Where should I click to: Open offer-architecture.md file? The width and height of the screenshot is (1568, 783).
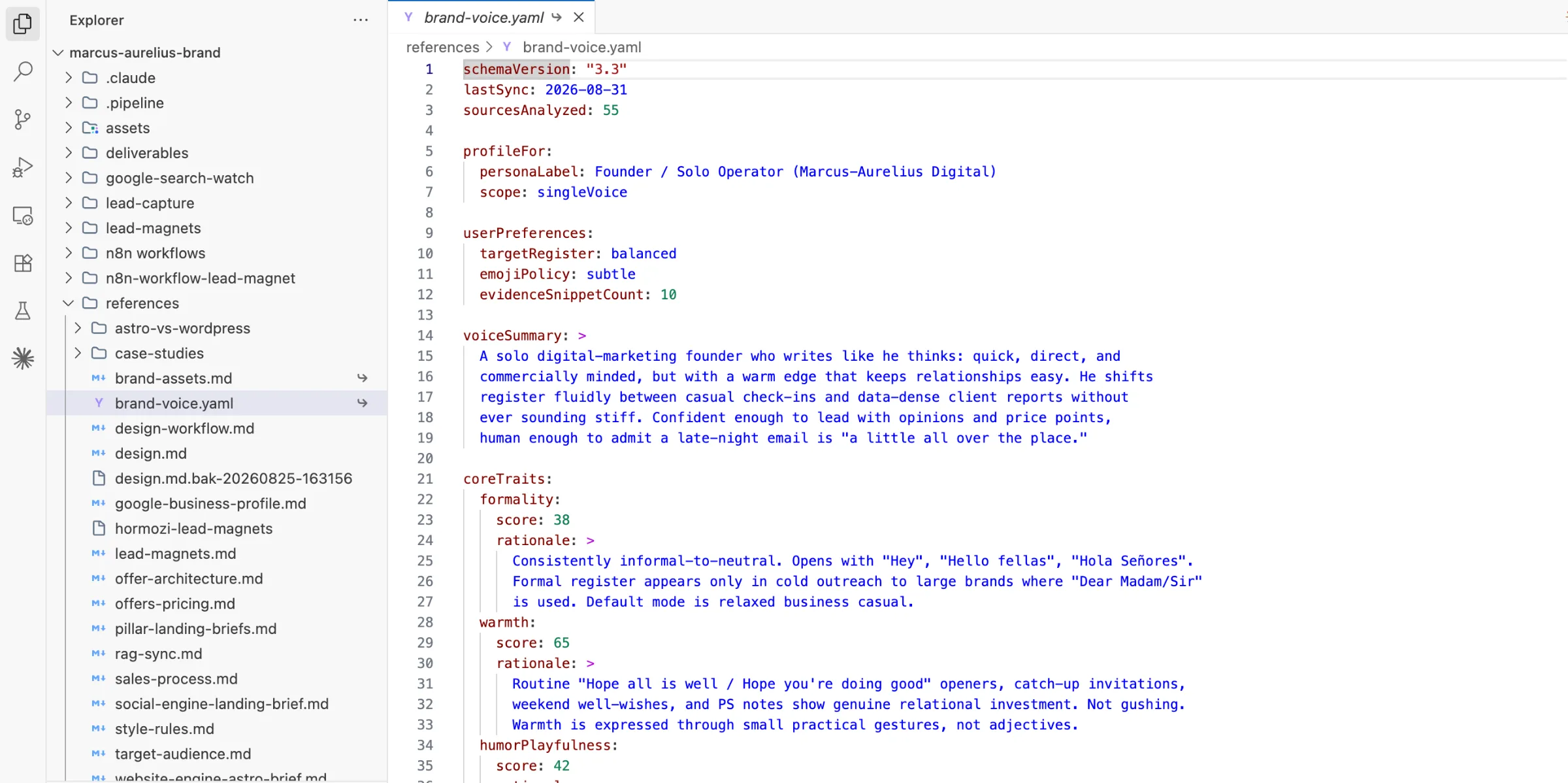pyautogui.click(x=189, y=578)
